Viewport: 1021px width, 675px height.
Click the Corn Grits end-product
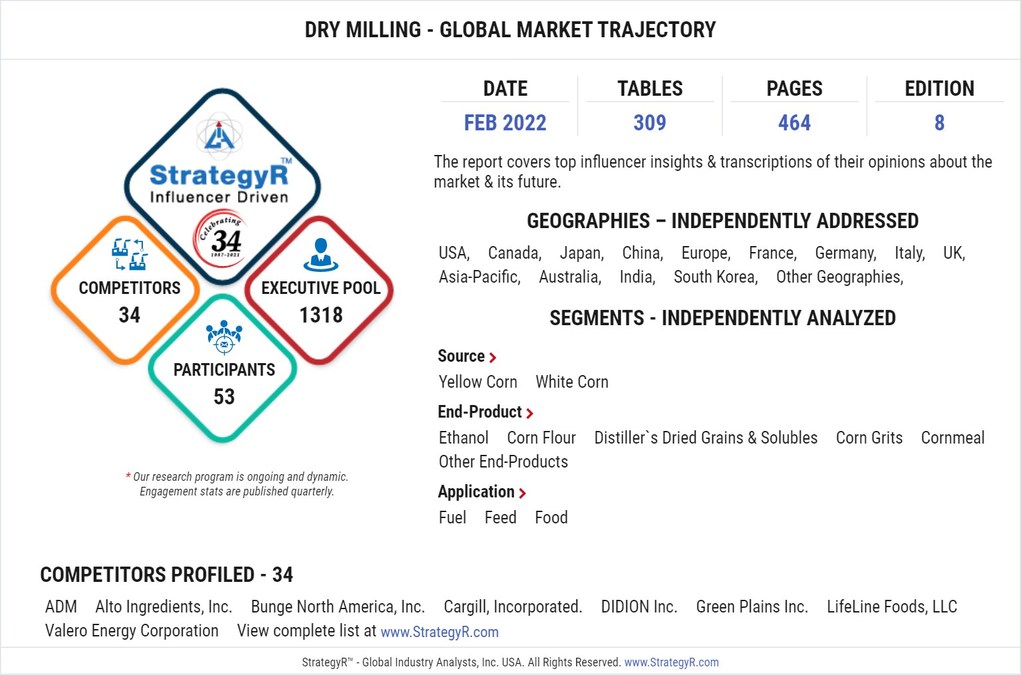869,437
